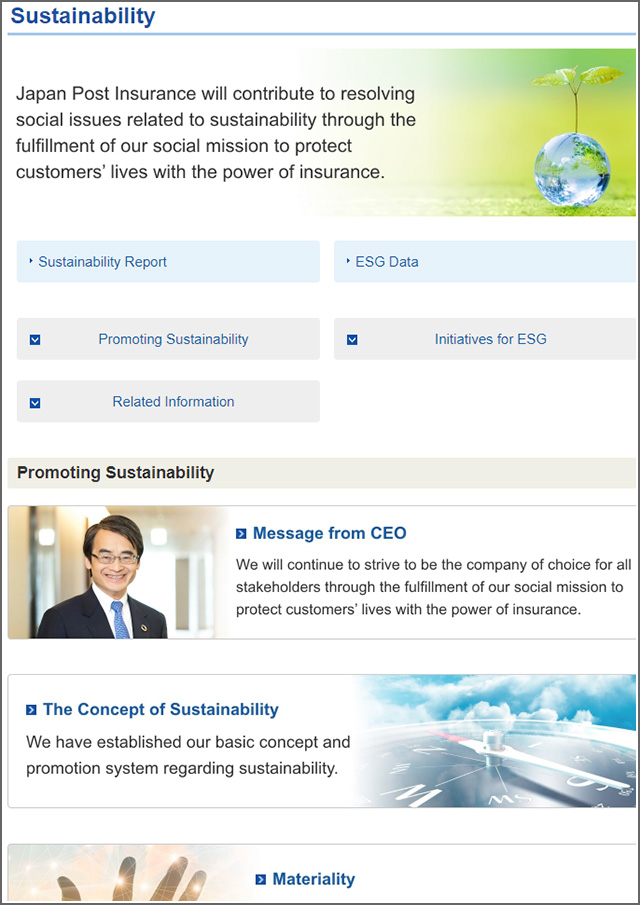Jump to Initiatives for ESG section
This screenshot has width=640, height=905.
490,340
